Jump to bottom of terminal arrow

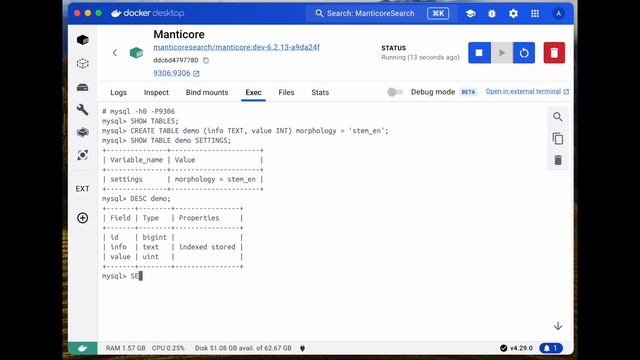coord(558,326)
